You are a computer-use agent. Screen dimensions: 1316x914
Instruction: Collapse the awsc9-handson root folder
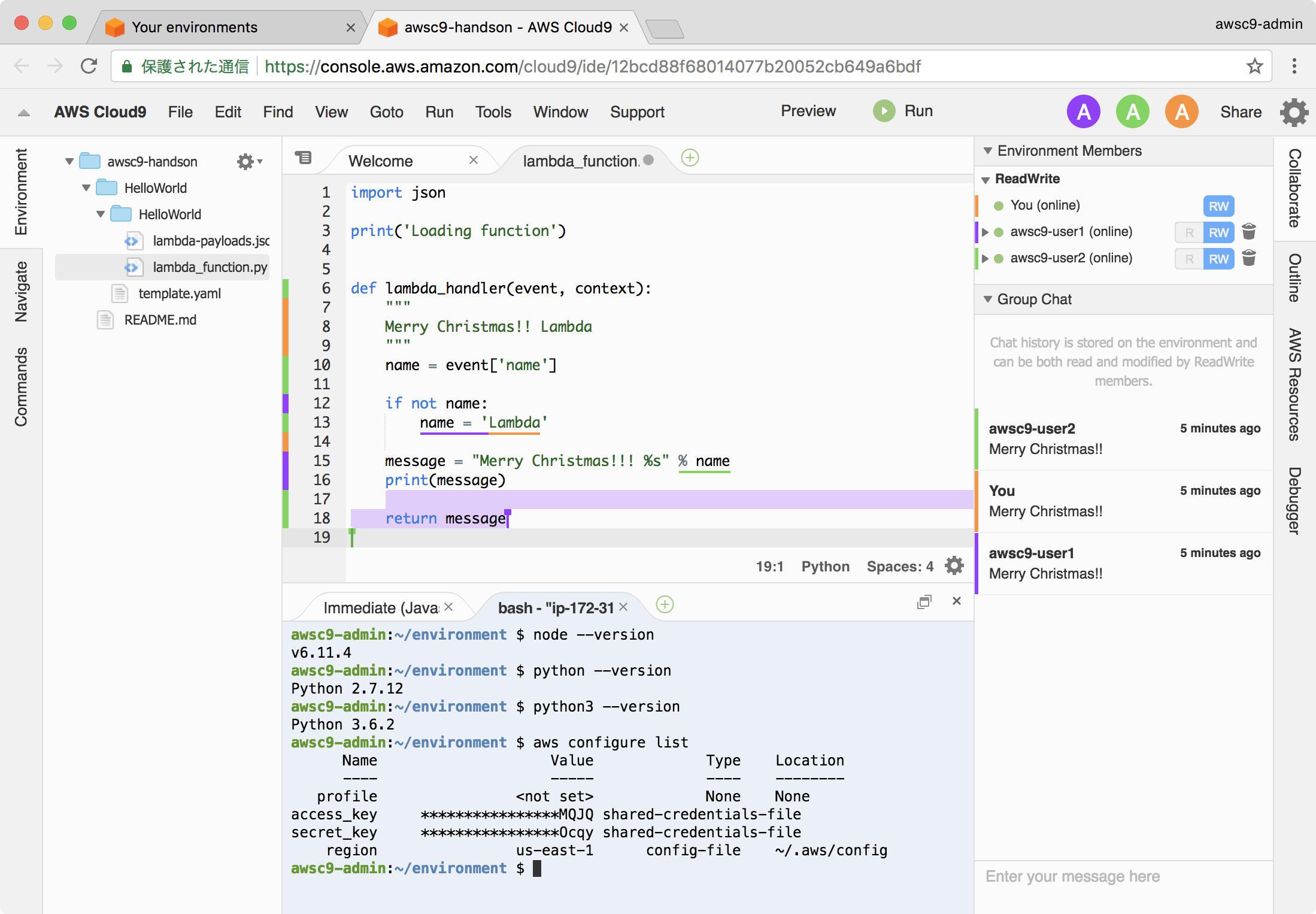(69, 162)
